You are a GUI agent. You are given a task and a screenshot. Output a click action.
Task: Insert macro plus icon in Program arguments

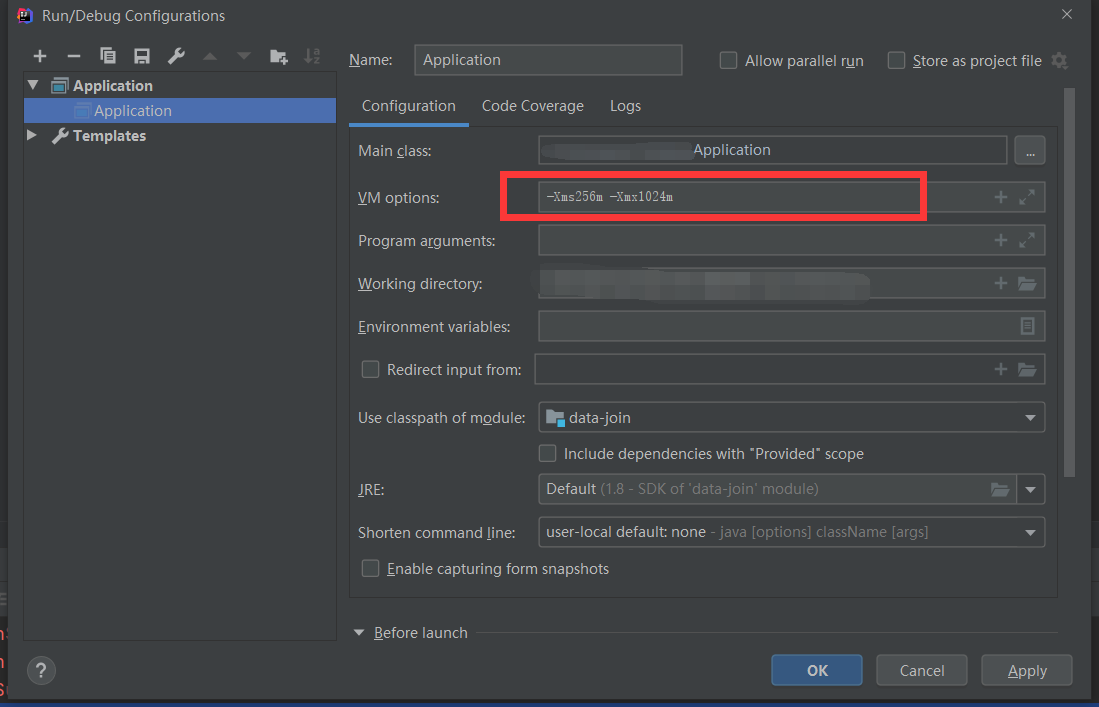pos(1001,240)
